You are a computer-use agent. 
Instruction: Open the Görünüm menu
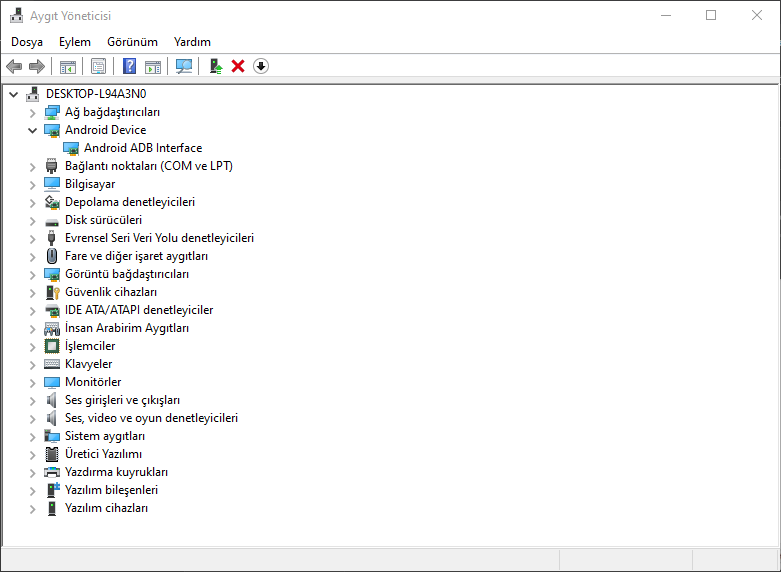(132, 42)
